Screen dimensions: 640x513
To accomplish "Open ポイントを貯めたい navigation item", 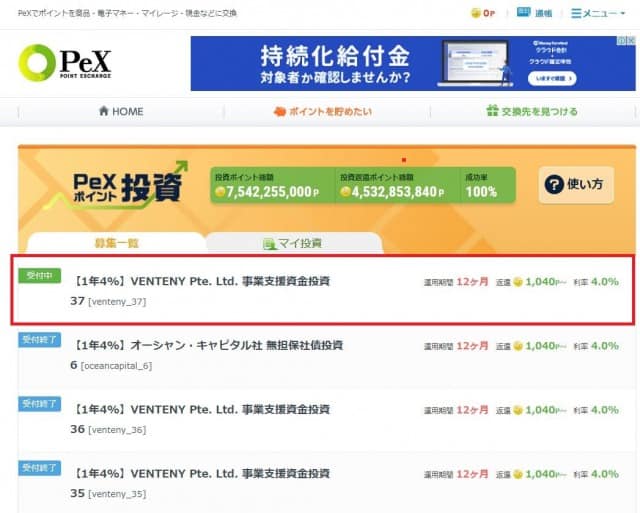I will (322, 111).
